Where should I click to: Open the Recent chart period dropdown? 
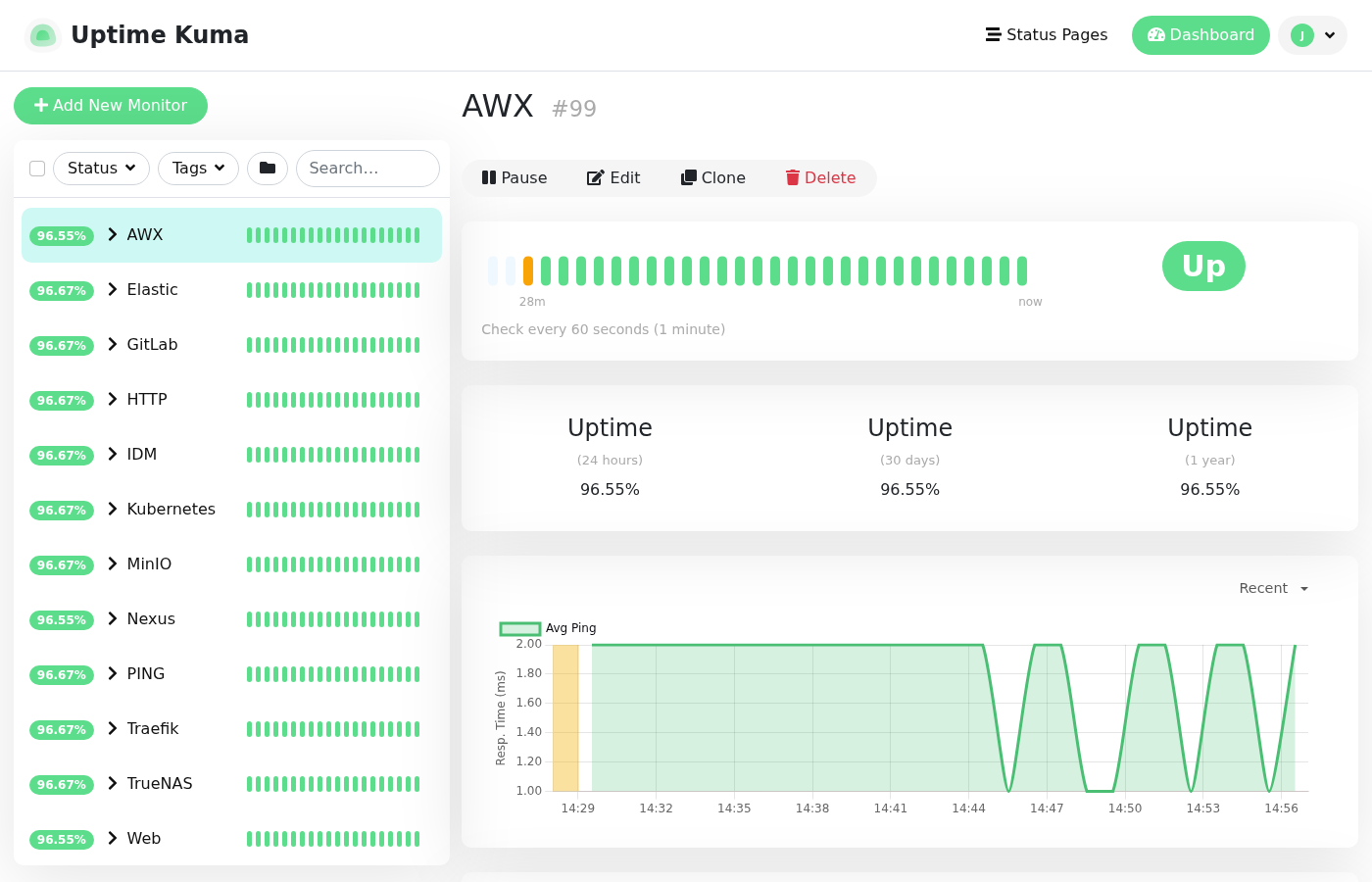click(1274, 588)
